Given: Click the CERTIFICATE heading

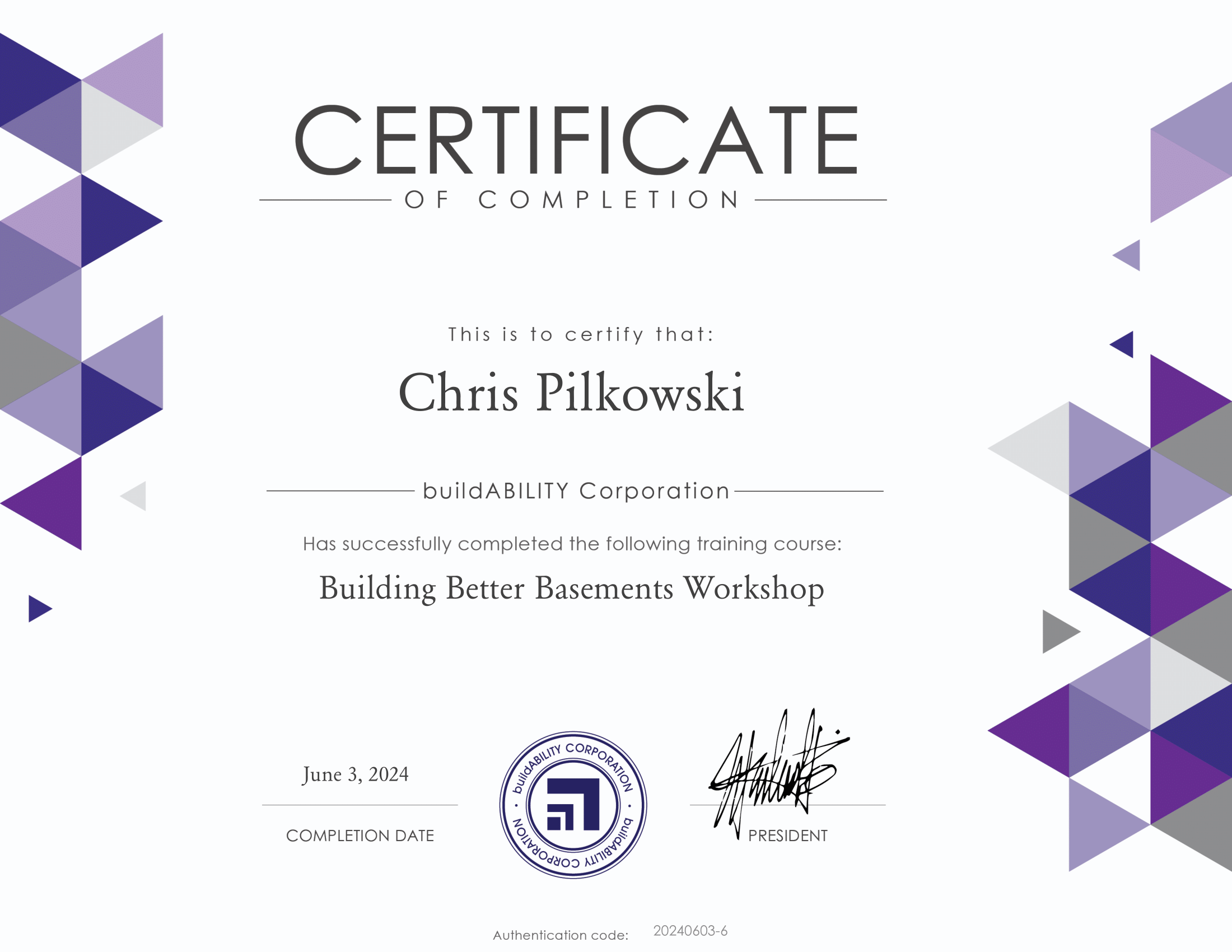Looking at the screenshot, I should (x=576, y=139).
